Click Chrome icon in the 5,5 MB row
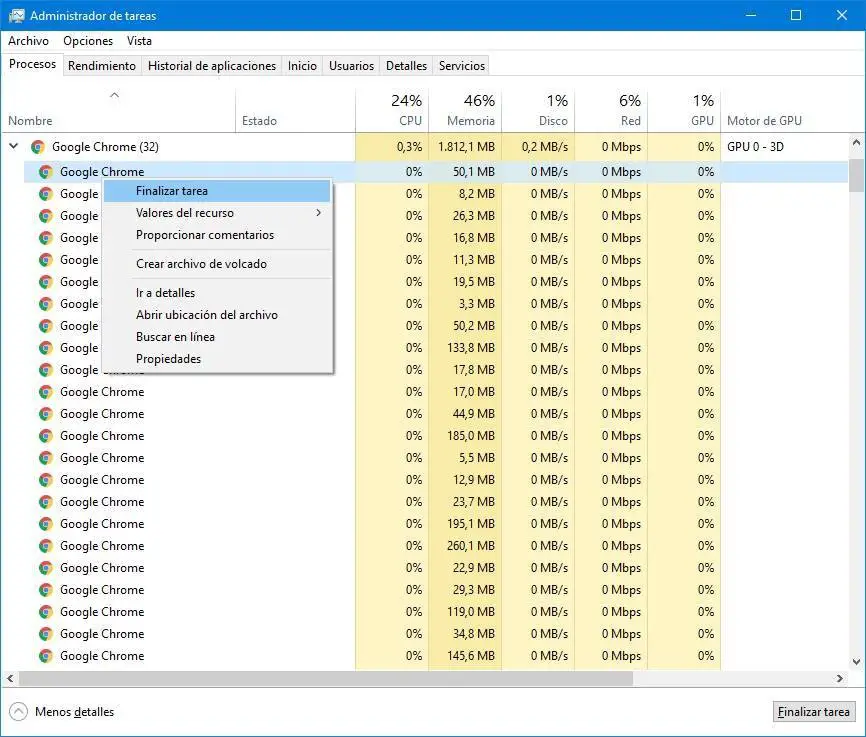Screen dimensions: 866x737 [46, 458]
